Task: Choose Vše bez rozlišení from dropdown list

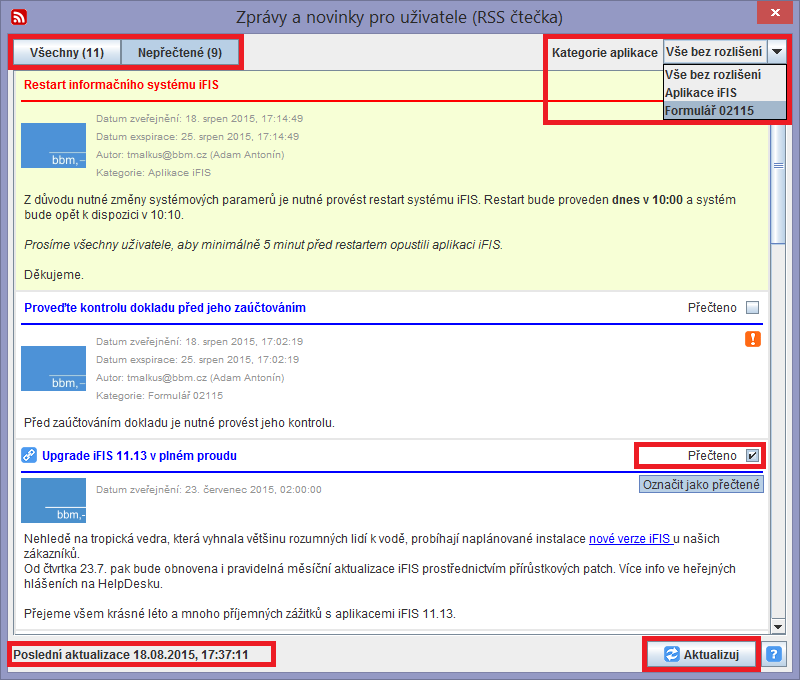Action: point(724,74)
